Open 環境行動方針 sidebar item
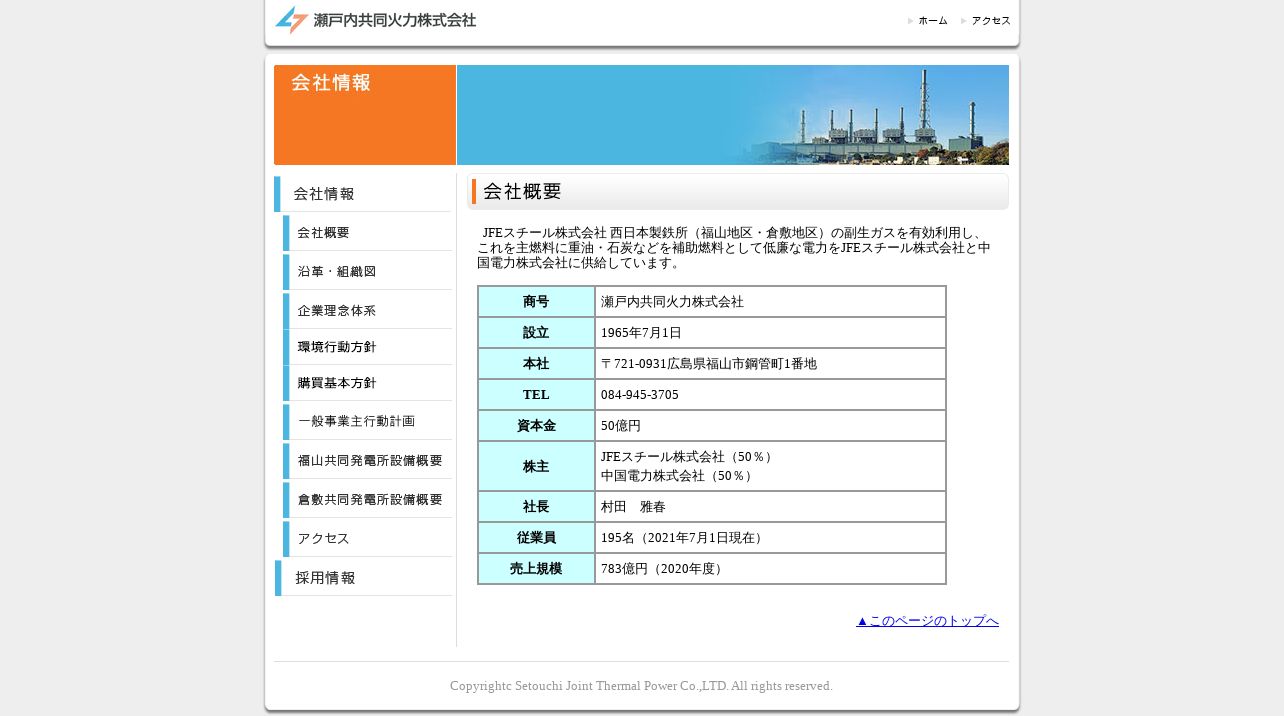 tap(368, 347)
